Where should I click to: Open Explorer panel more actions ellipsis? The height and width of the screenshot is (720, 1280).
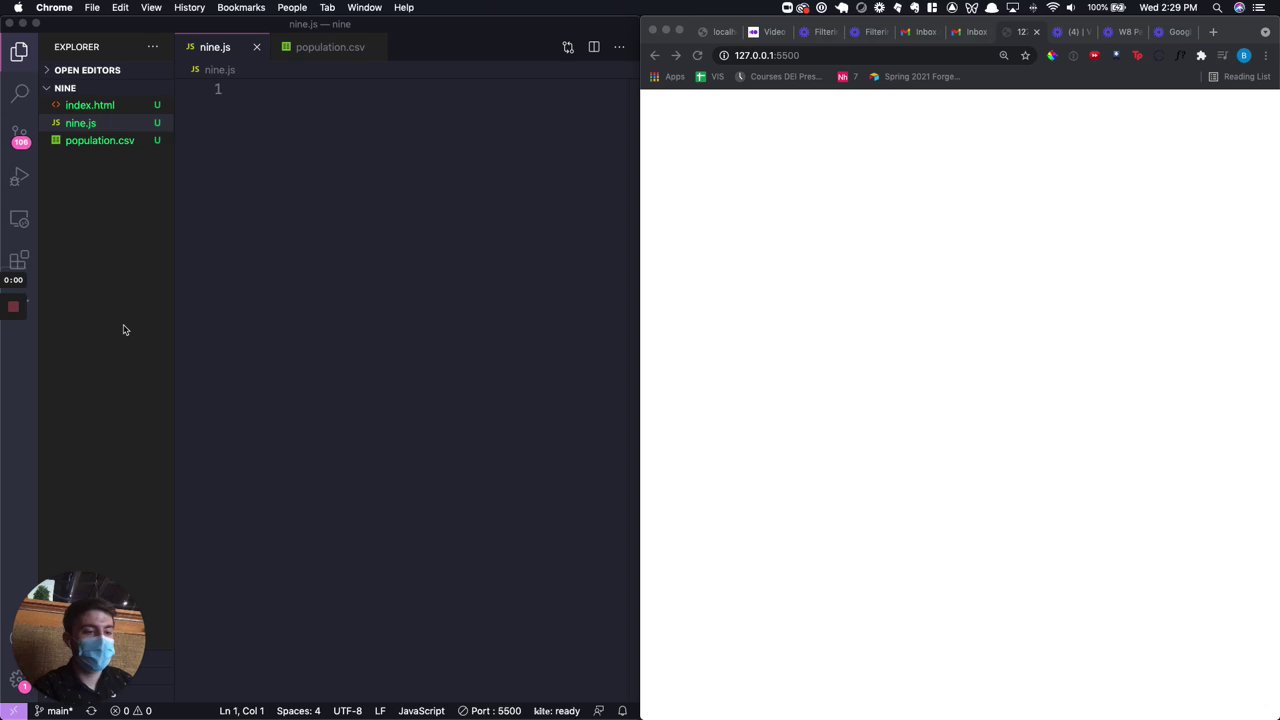click(x=153, y=47)
